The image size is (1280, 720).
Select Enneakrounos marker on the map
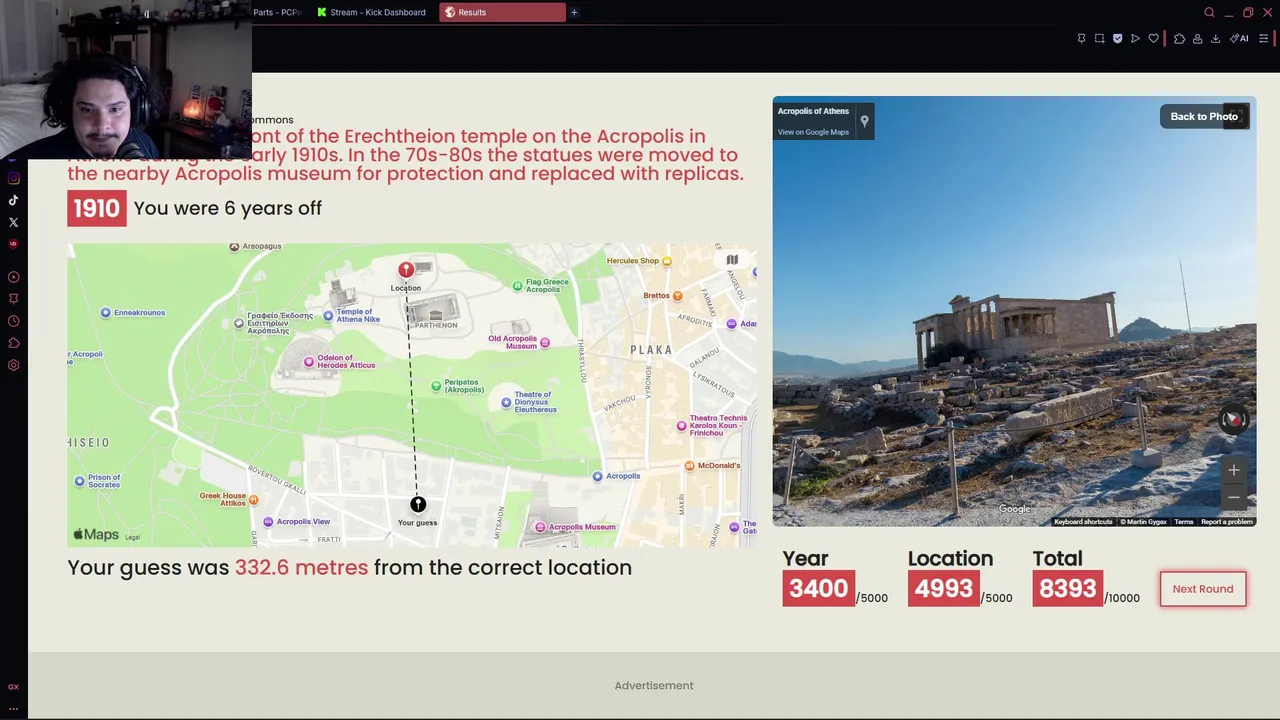(x=132, y=313)
